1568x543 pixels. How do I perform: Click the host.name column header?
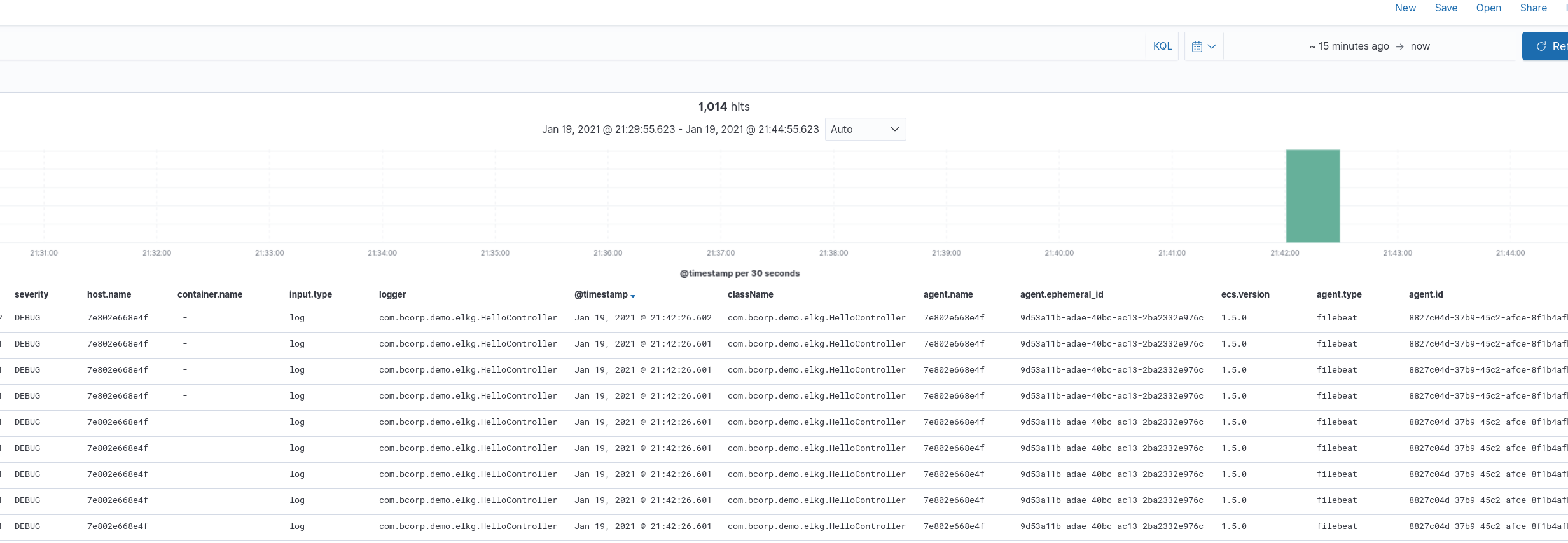109,294
